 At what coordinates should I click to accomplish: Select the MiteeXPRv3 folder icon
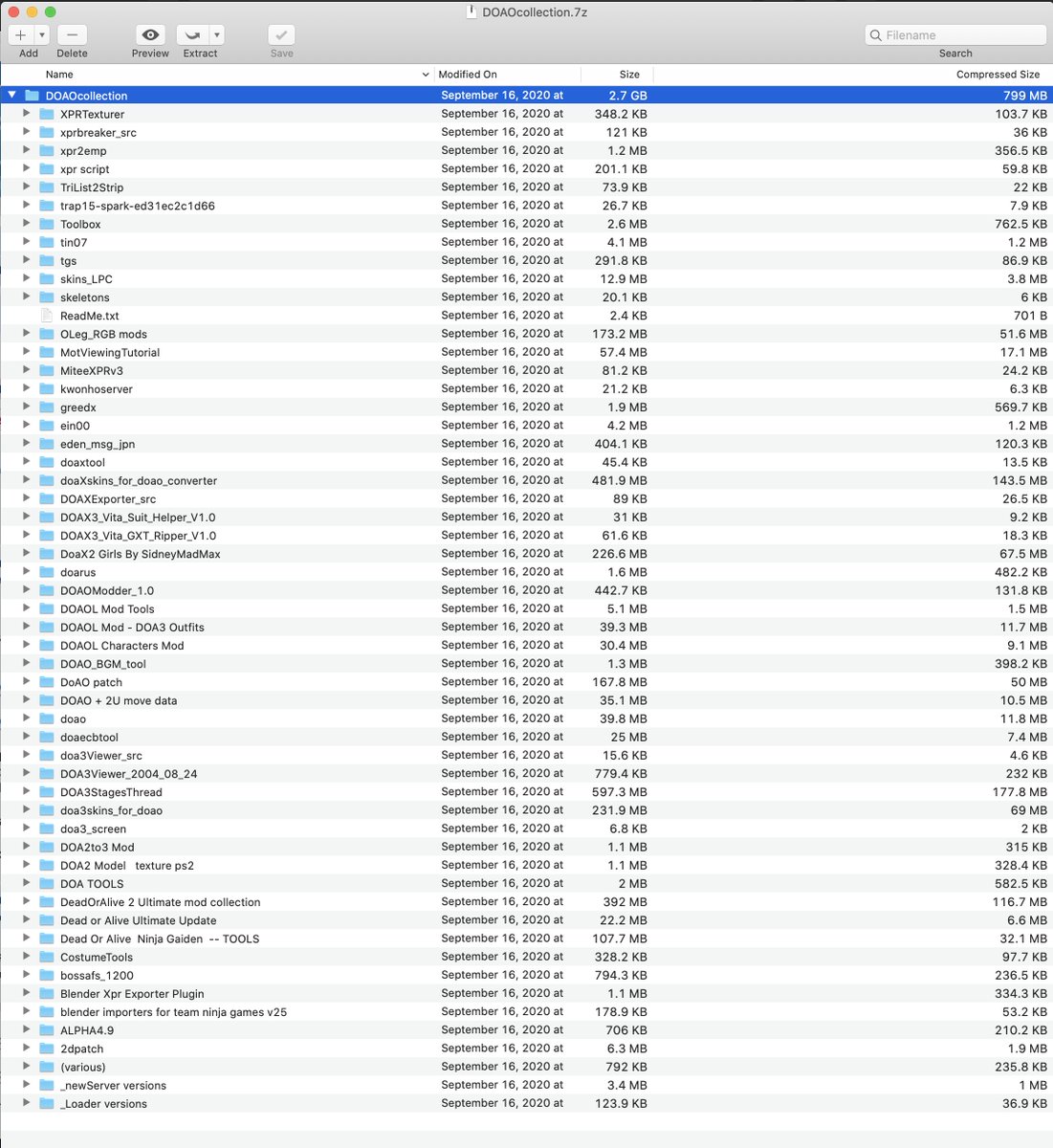tap(47, 370)
